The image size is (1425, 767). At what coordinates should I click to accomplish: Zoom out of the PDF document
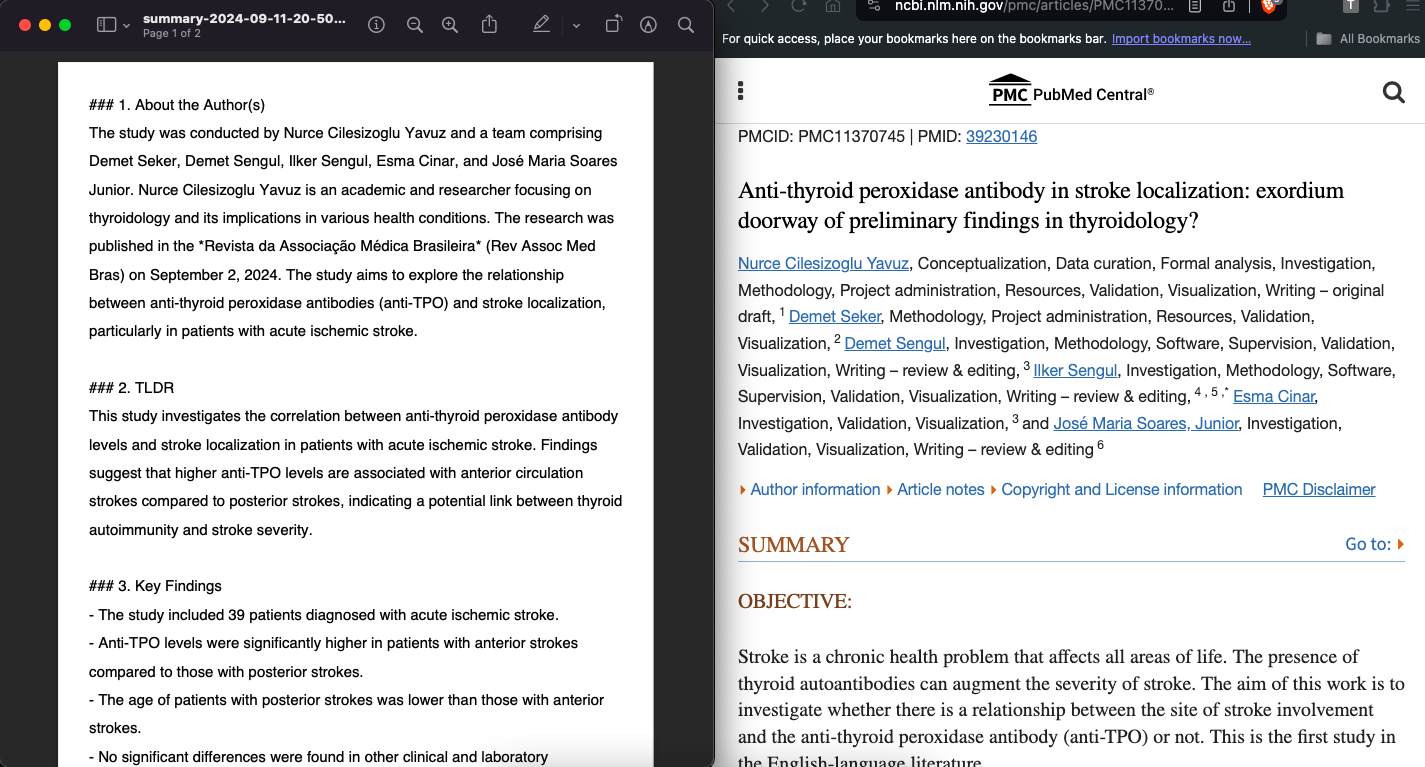414,24
